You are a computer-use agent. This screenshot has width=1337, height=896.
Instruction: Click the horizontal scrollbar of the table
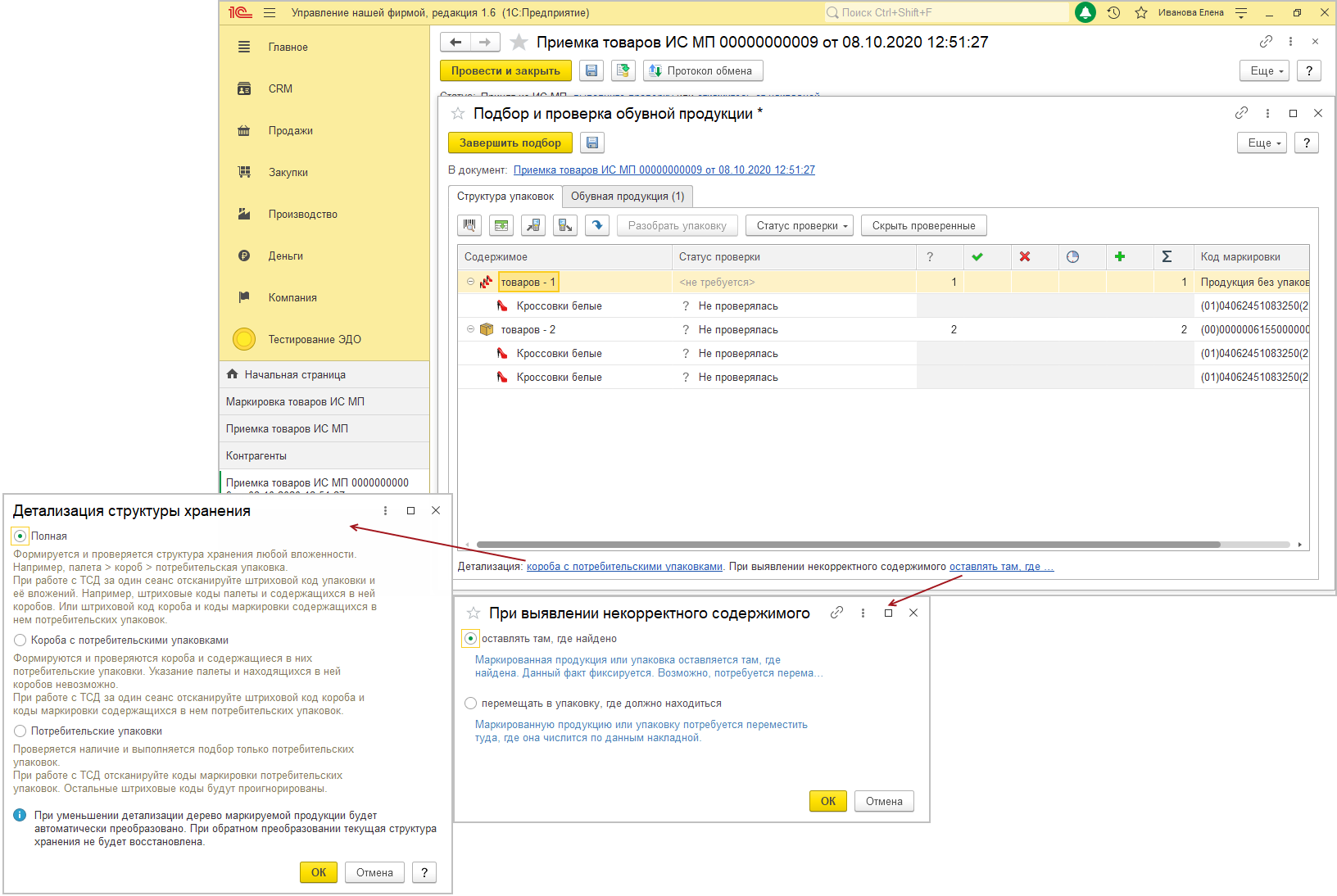pos(848,545)
